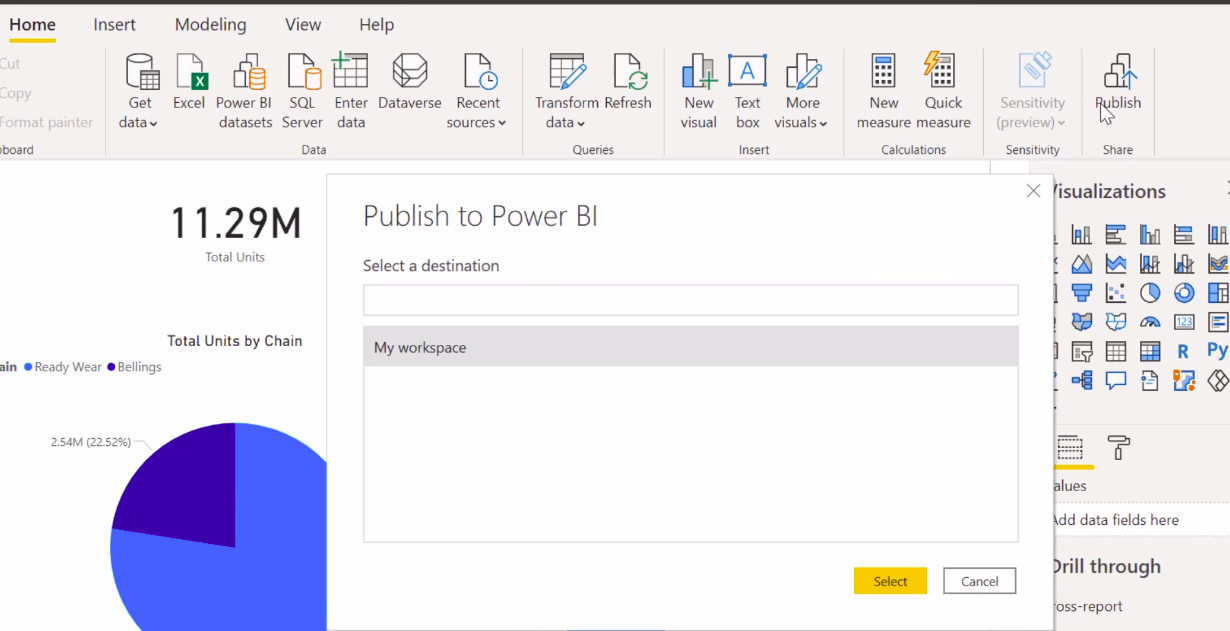Choose the ribbon chart visual
The width and height of the screenshot is (1230, 631).
1218,264
